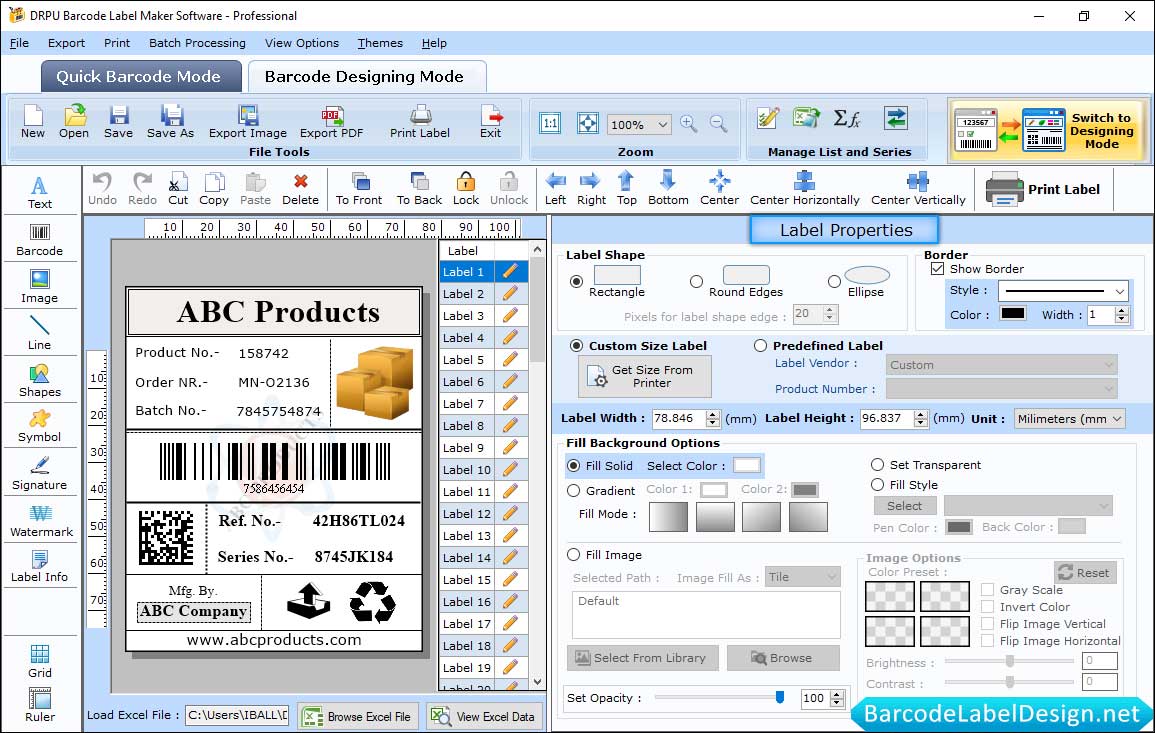This screenshot has height=733, width=1155.
Task: Pick border Color black swatch
Action: pyautogui.click(x=1012, y=314)
